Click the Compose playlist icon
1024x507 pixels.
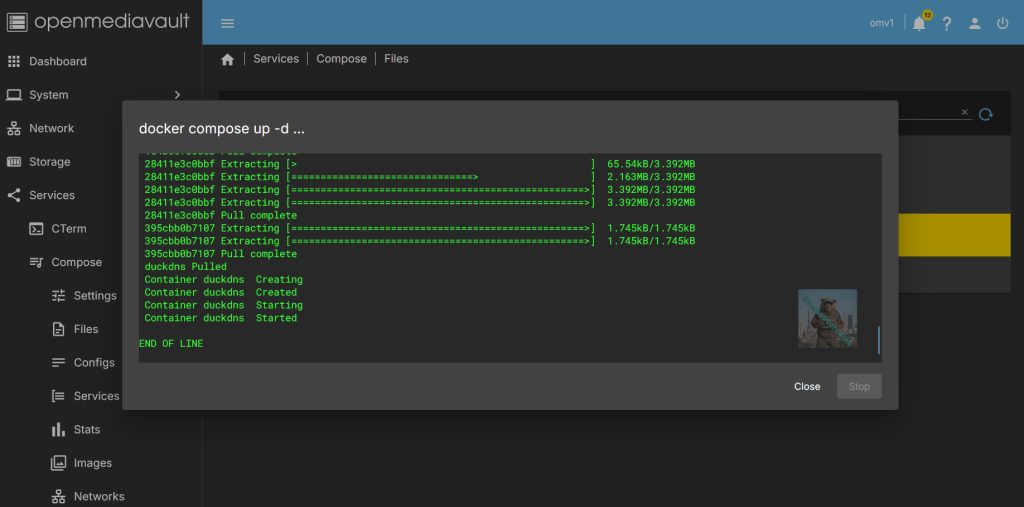[36, 262]
